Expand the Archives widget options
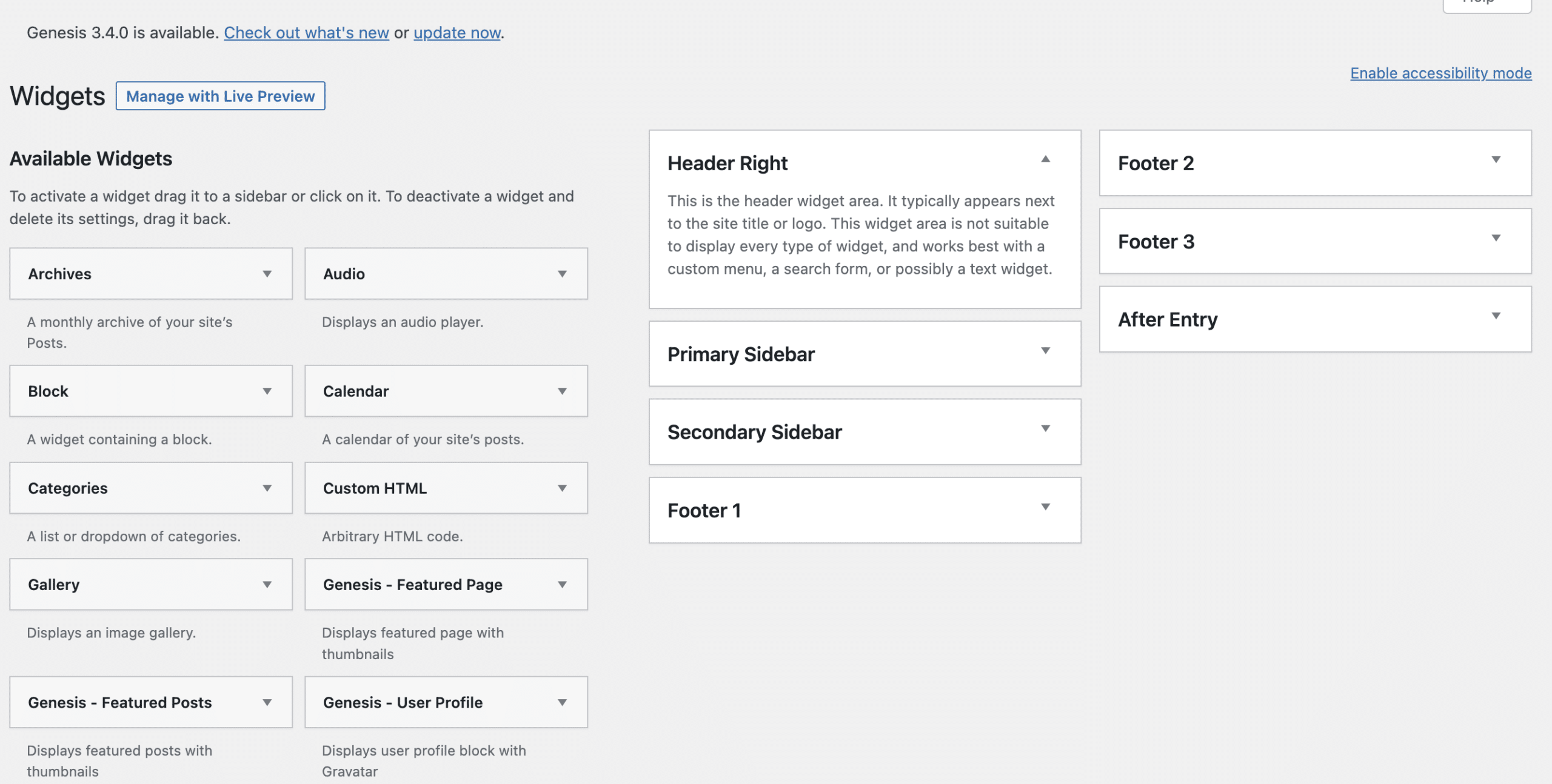This screenshot has height=784, width=1552. tap(267, 274)
